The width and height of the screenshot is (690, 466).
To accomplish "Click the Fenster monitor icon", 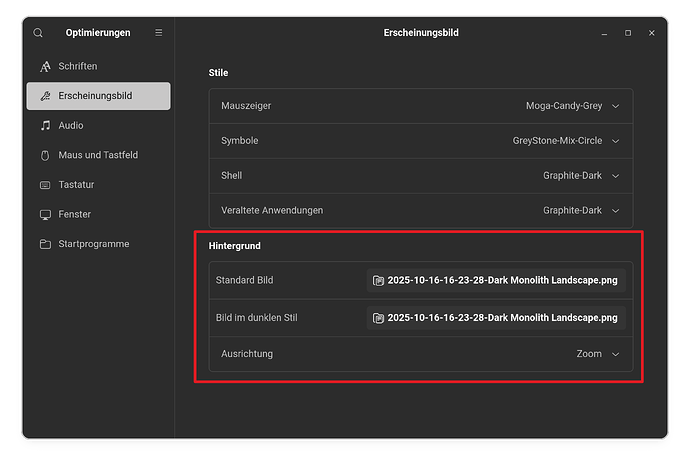I will coord(45,215).
